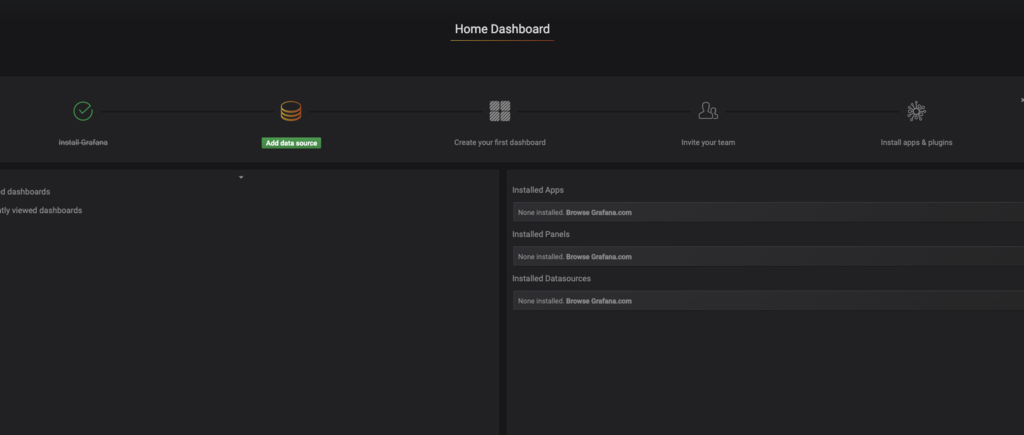Expand the dashboard list panel dropdown arrow

click(241, 178)
